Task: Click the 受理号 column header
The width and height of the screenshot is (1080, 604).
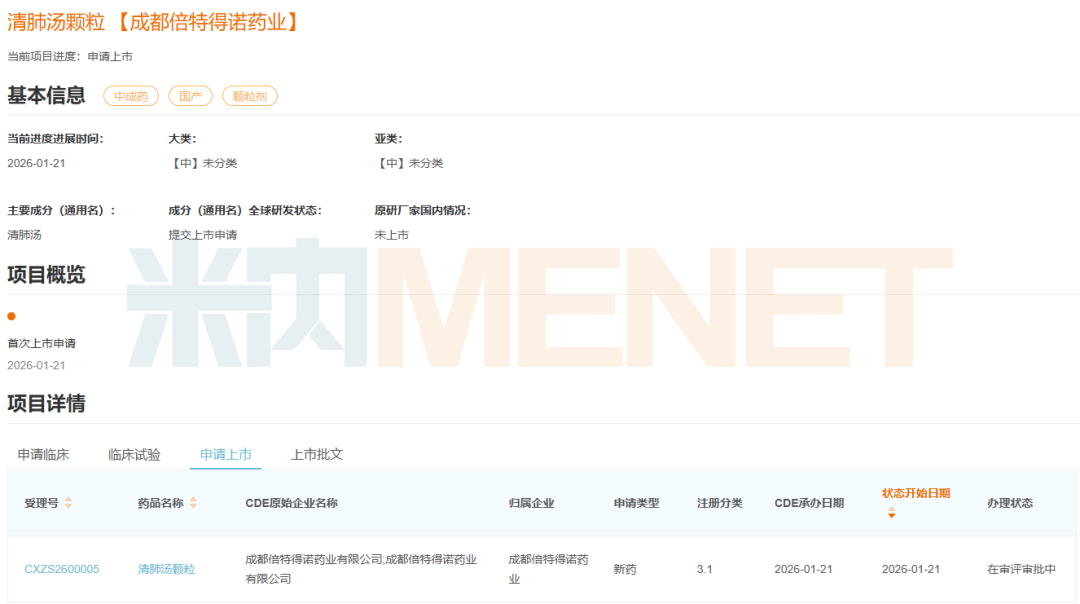Action: click(x=41, y=503)
